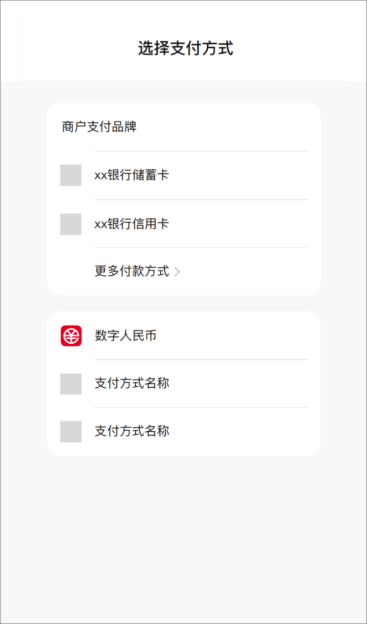The image size is (367, 624).
Task: Select the bottom 支付方式名称 text label
Action: point(132,431)
